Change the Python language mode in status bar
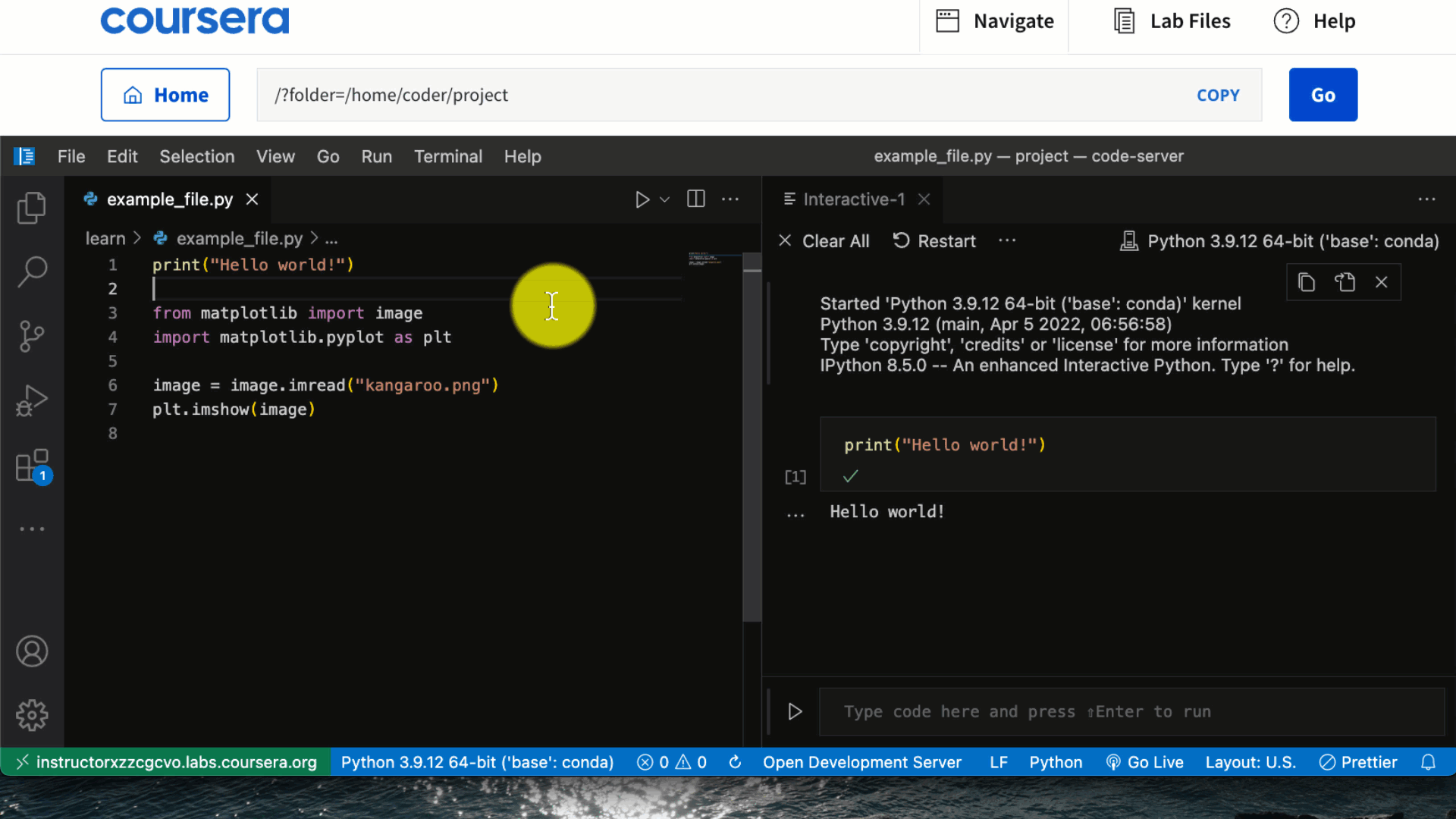 [1056, 762]
